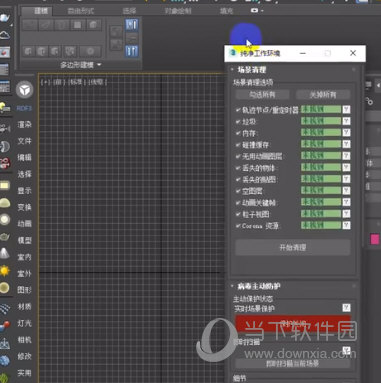Uncheck the 内存 checkbox
381x383 pixels.
pyautogui.click(x=238, y=133)
